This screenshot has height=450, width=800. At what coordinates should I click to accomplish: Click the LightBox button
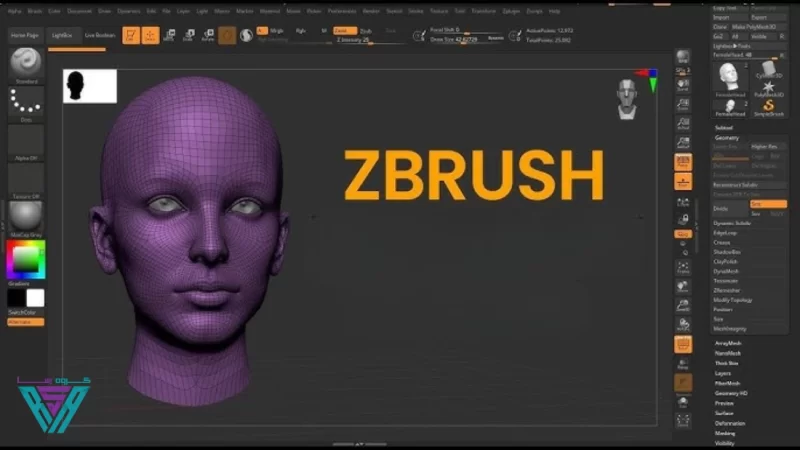62,35
